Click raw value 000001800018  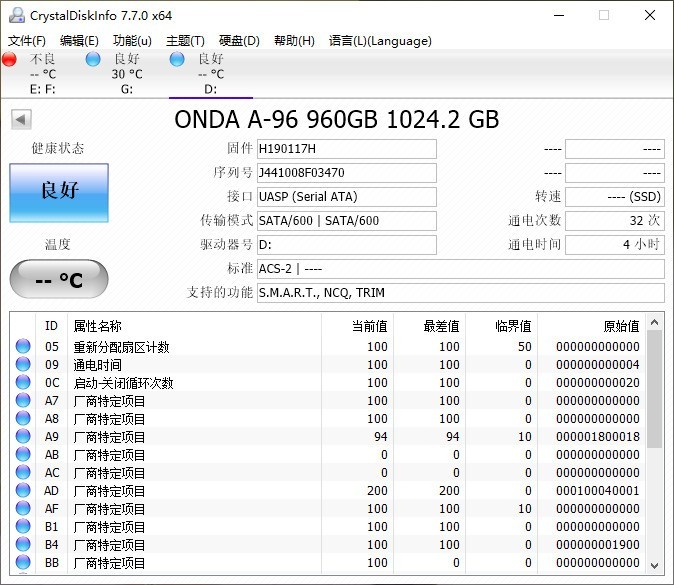(597, 437)
